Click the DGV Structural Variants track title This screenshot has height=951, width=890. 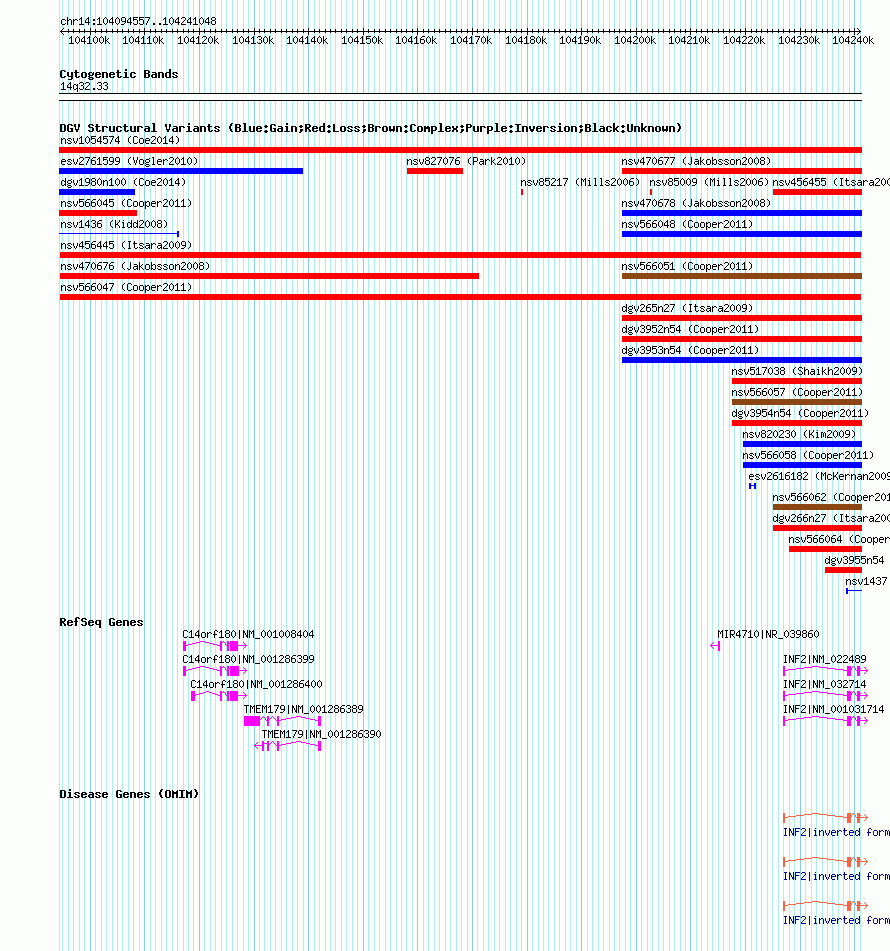371,128
